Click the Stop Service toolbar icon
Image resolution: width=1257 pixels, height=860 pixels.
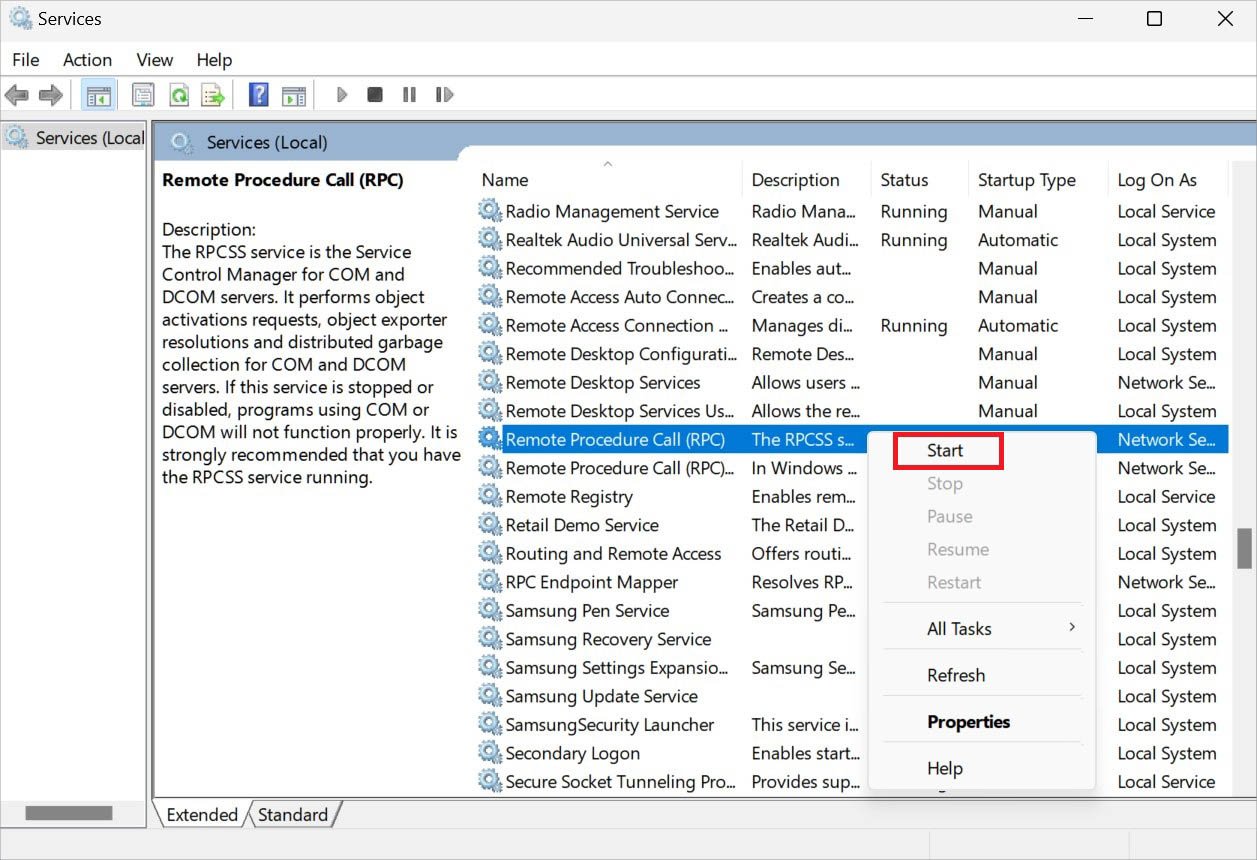[x=374, y=94]
